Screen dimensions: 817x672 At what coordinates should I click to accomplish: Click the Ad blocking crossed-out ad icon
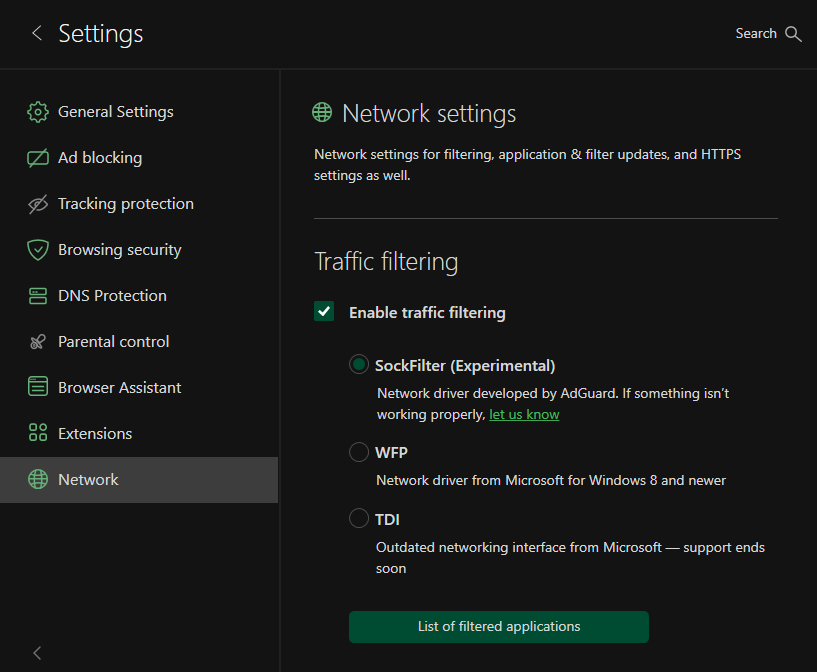(37, 157)
